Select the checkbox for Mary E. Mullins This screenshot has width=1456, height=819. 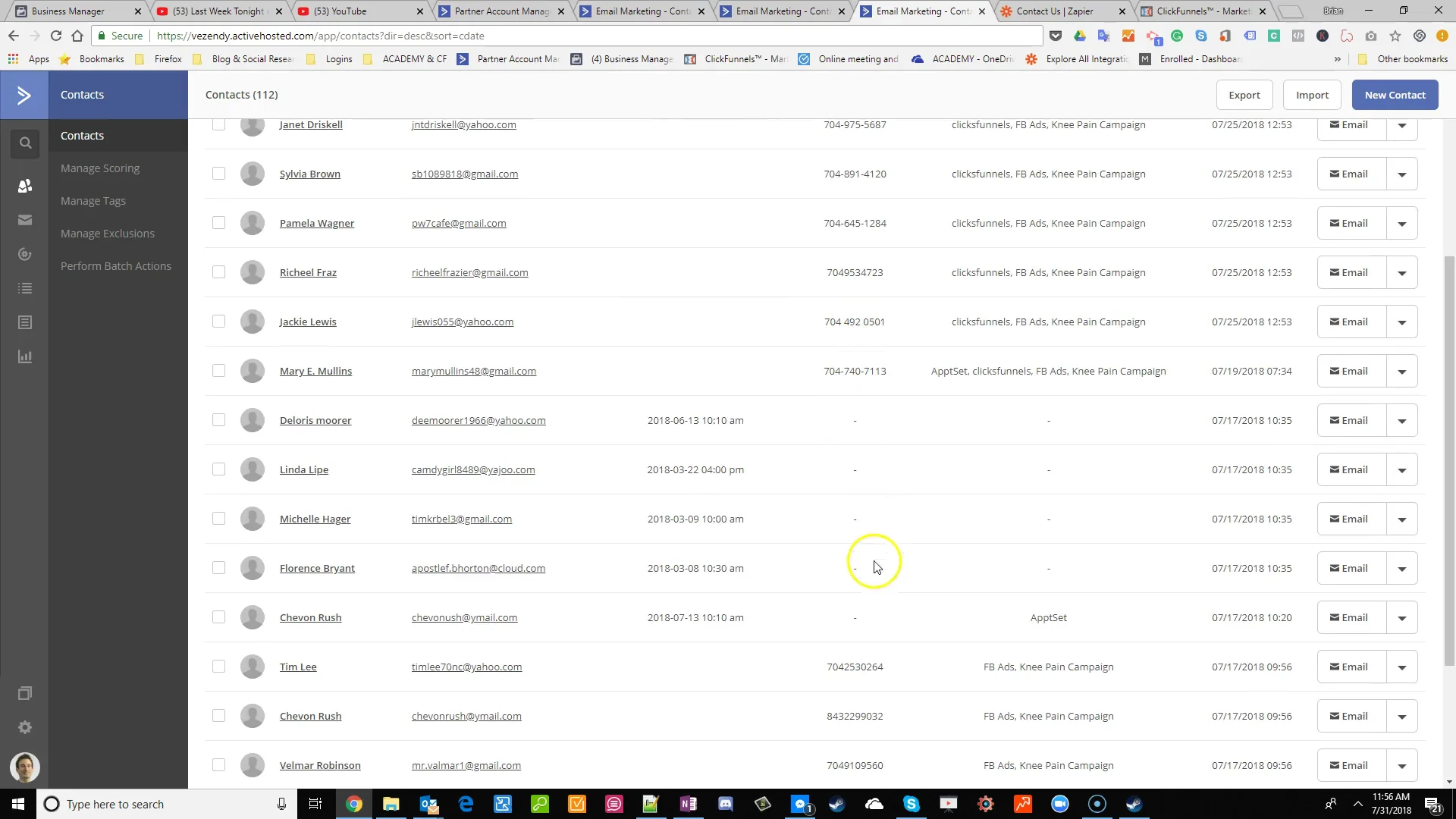(218, 371)
